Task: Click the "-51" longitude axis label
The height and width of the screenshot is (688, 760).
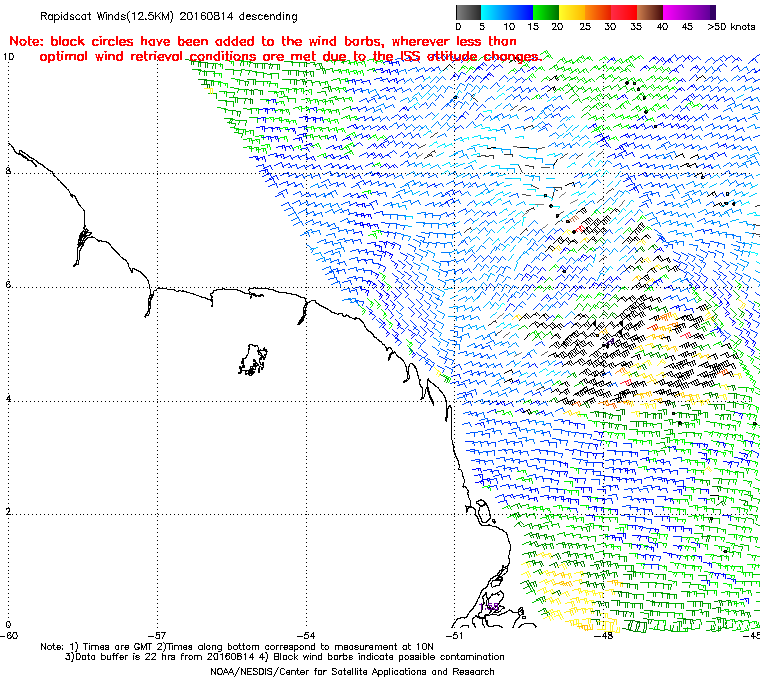Action: pyautogui.click(x=454, y=635)
